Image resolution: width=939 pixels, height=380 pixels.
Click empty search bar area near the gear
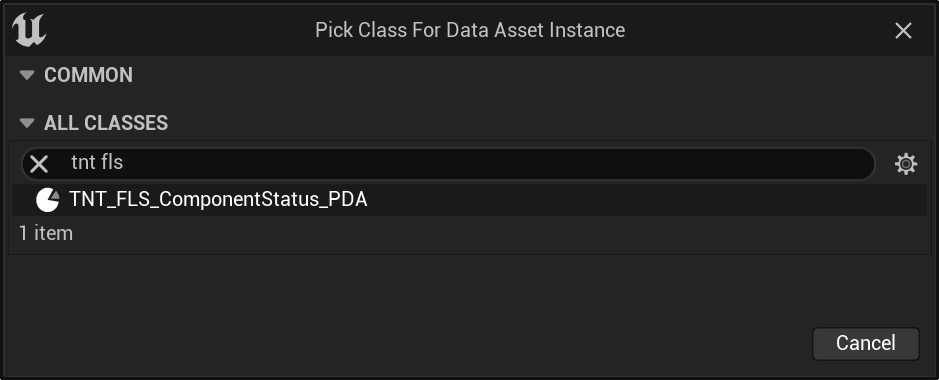[x=779, y=163]
